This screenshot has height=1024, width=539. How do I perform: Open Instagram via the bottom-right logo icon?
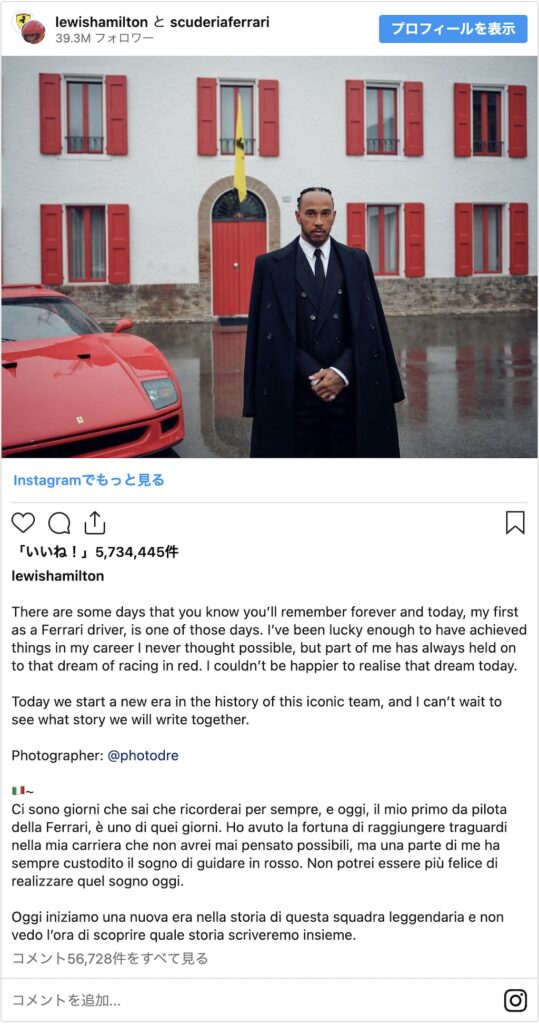pyautogui.click(x=515, y=1000)
